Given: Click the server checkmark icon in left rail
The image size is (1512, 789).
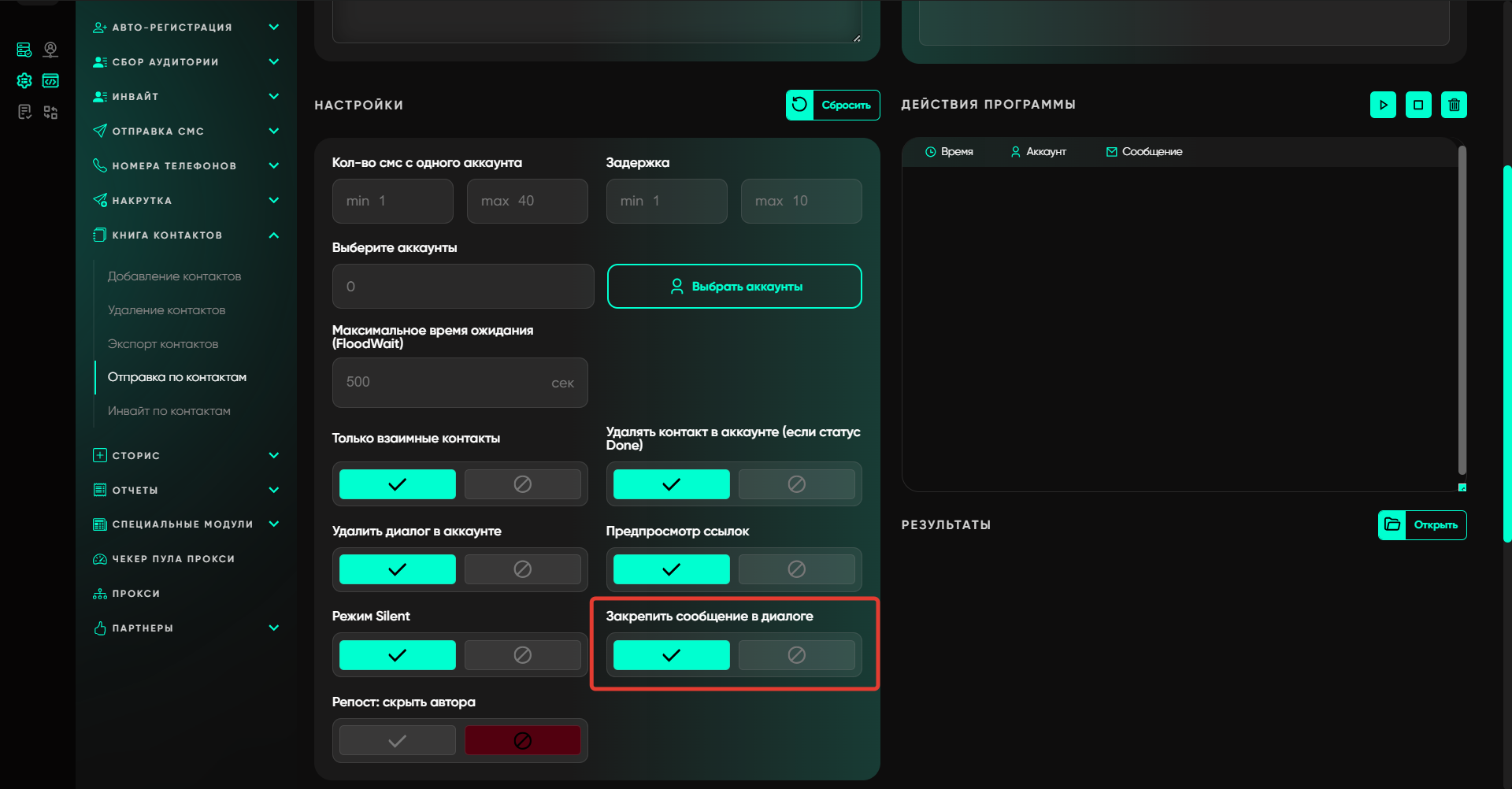Looking at the screenshot, I should (x=24, y=50).
